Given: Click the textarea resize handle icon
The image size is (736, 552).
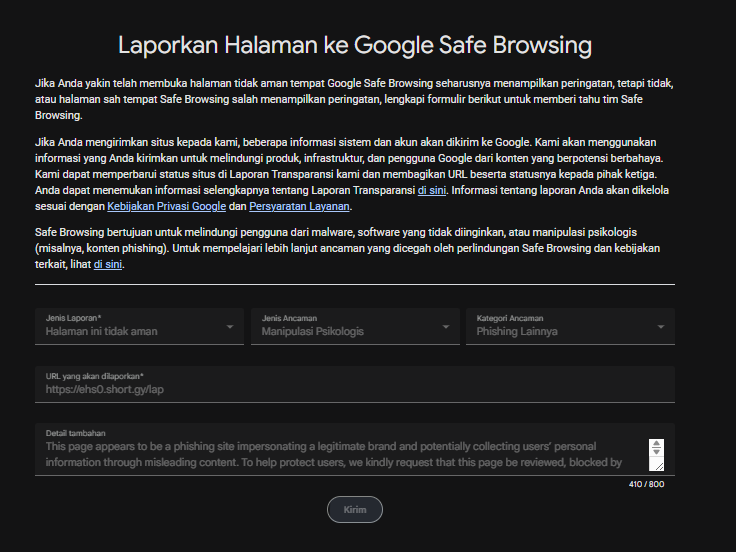Looking at the screenshot, I should [x=658, y=466].
